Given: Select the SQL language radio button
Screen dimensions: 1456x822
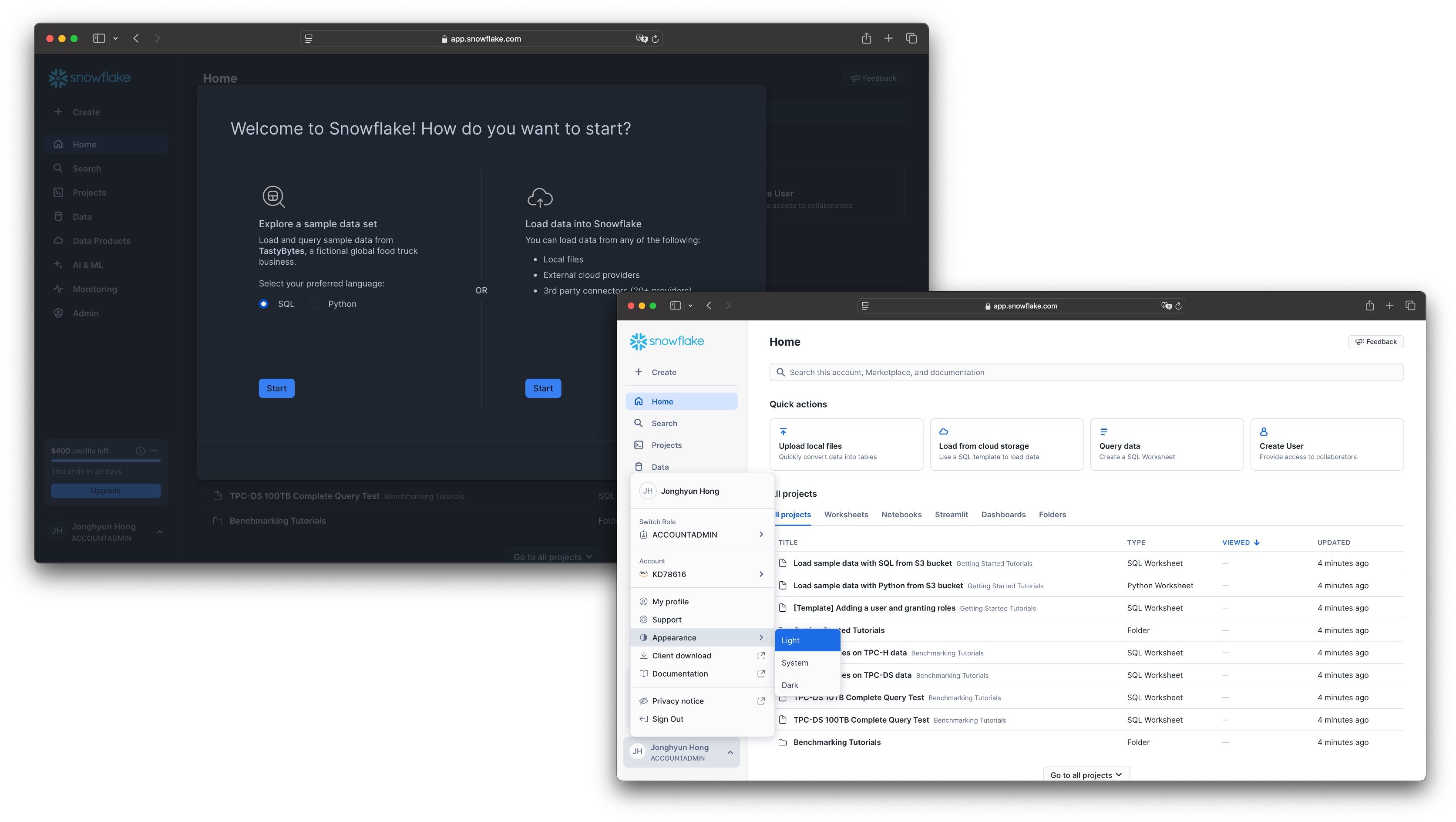Looking at the screenshot, I should click(263, 304).
